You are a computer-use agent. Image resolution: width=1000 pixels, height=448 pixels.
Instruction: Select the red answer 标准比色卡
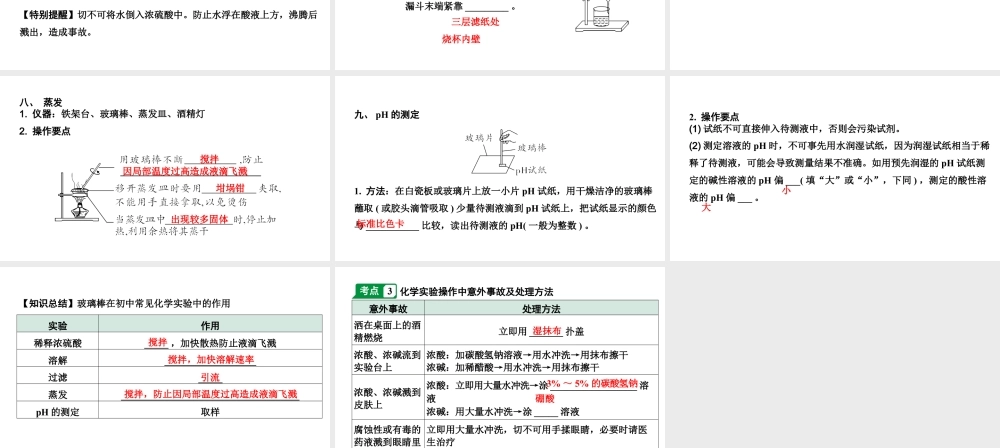pyautogui.click(x=380, y=224)
